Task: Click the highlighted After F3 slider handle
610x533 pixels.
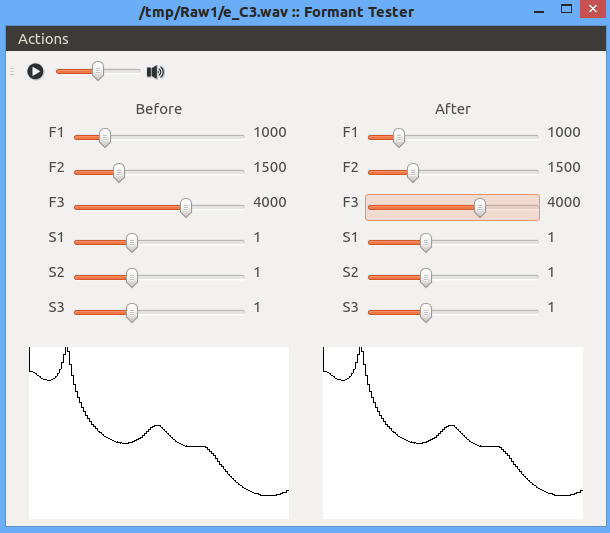Action: [x=480, y=207]
